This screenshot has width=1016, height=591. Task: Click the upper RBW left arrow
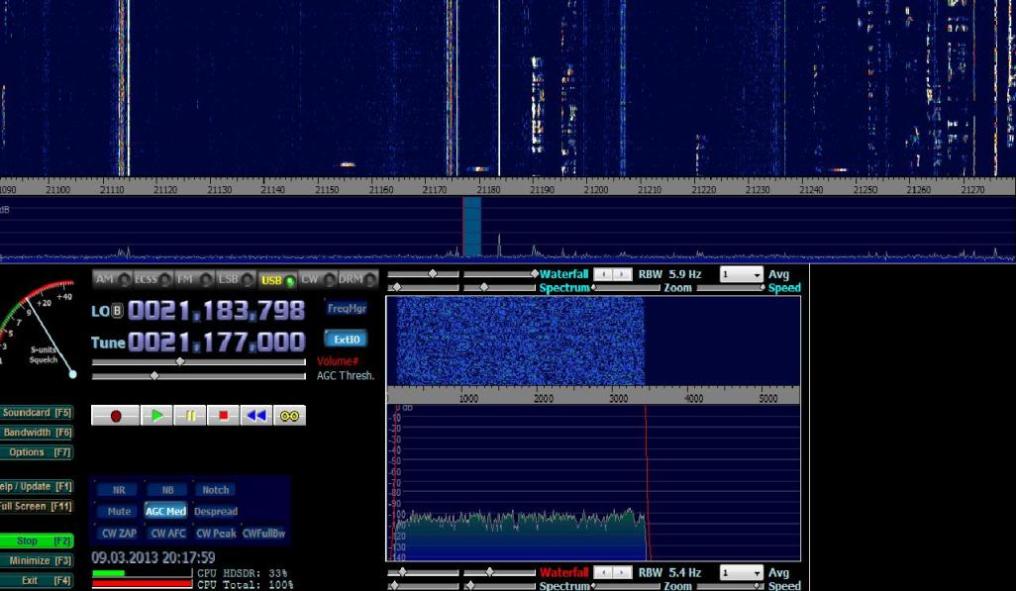click(602, 274)
